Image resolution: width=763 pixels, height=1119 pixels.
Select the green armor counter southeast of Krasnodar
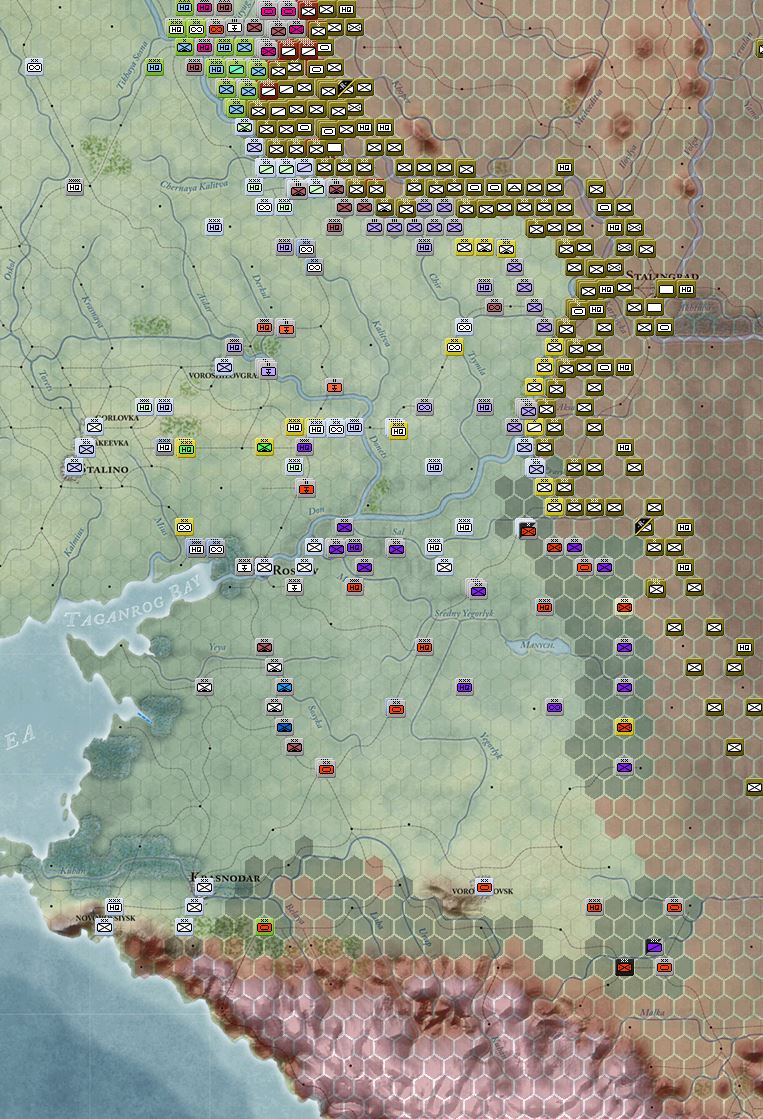click(265, 927)
